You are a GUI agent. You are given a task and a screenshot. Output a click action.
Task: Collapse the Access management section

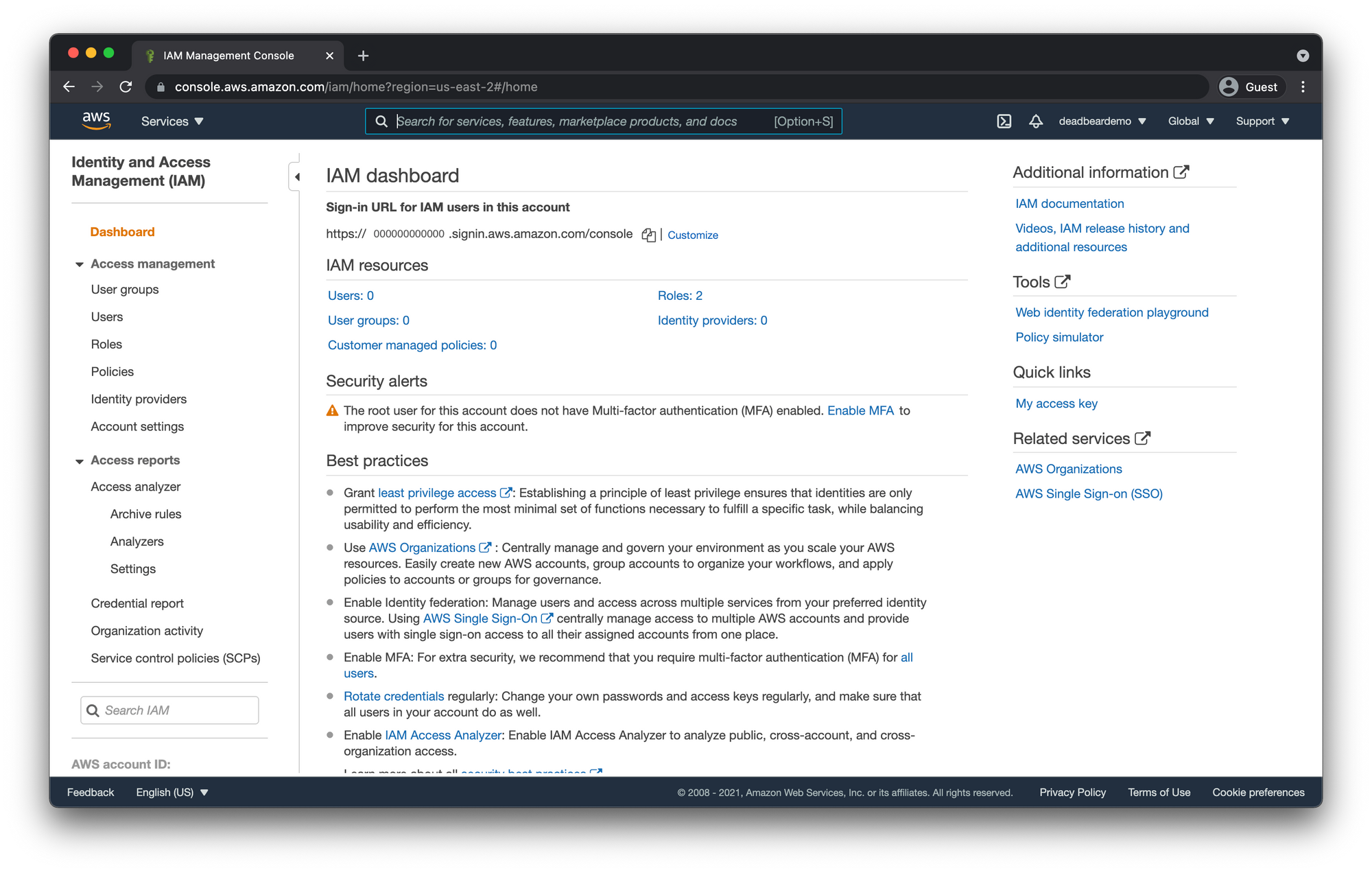pyautogui.click(x=80, y=264)
